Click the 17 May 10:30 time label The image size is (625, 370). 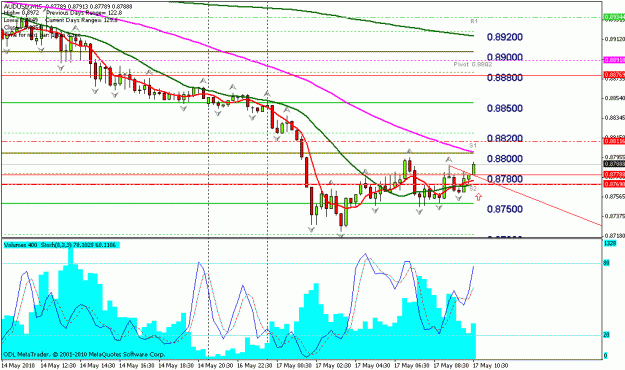490,365
